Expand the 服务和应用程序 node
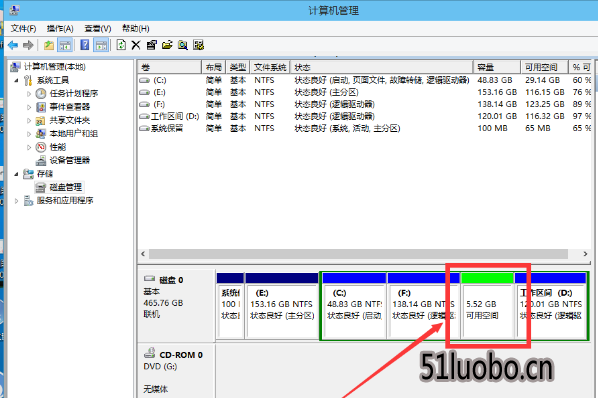 [x=16, y=201]
